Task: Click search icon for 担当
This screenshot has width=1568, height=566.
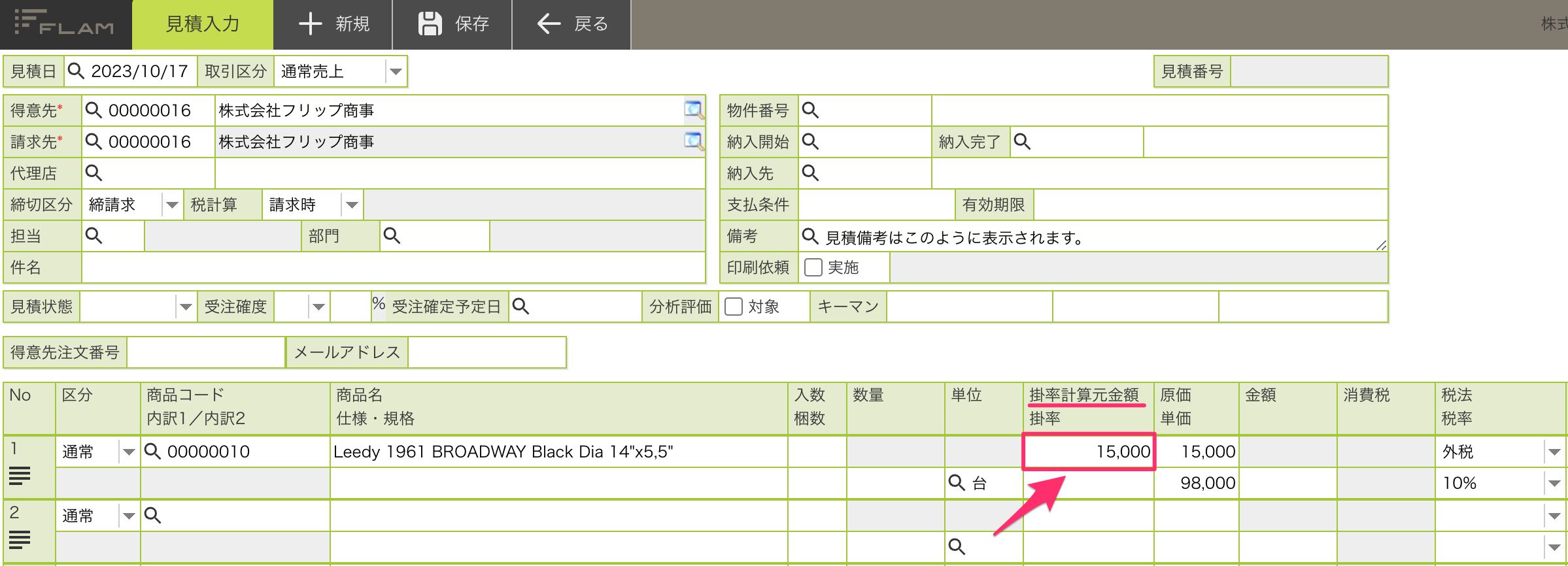Action: click(x=94, y=236)
